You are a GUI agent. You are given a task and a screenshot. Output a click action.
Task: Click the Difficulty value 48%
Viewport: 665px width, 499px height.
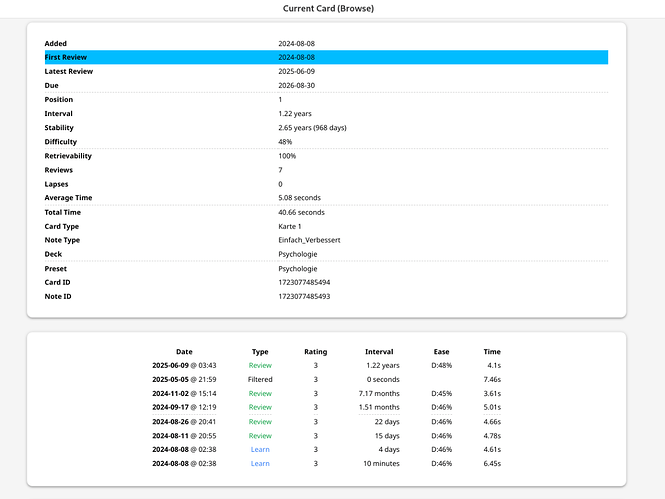[x=285, y=142]
